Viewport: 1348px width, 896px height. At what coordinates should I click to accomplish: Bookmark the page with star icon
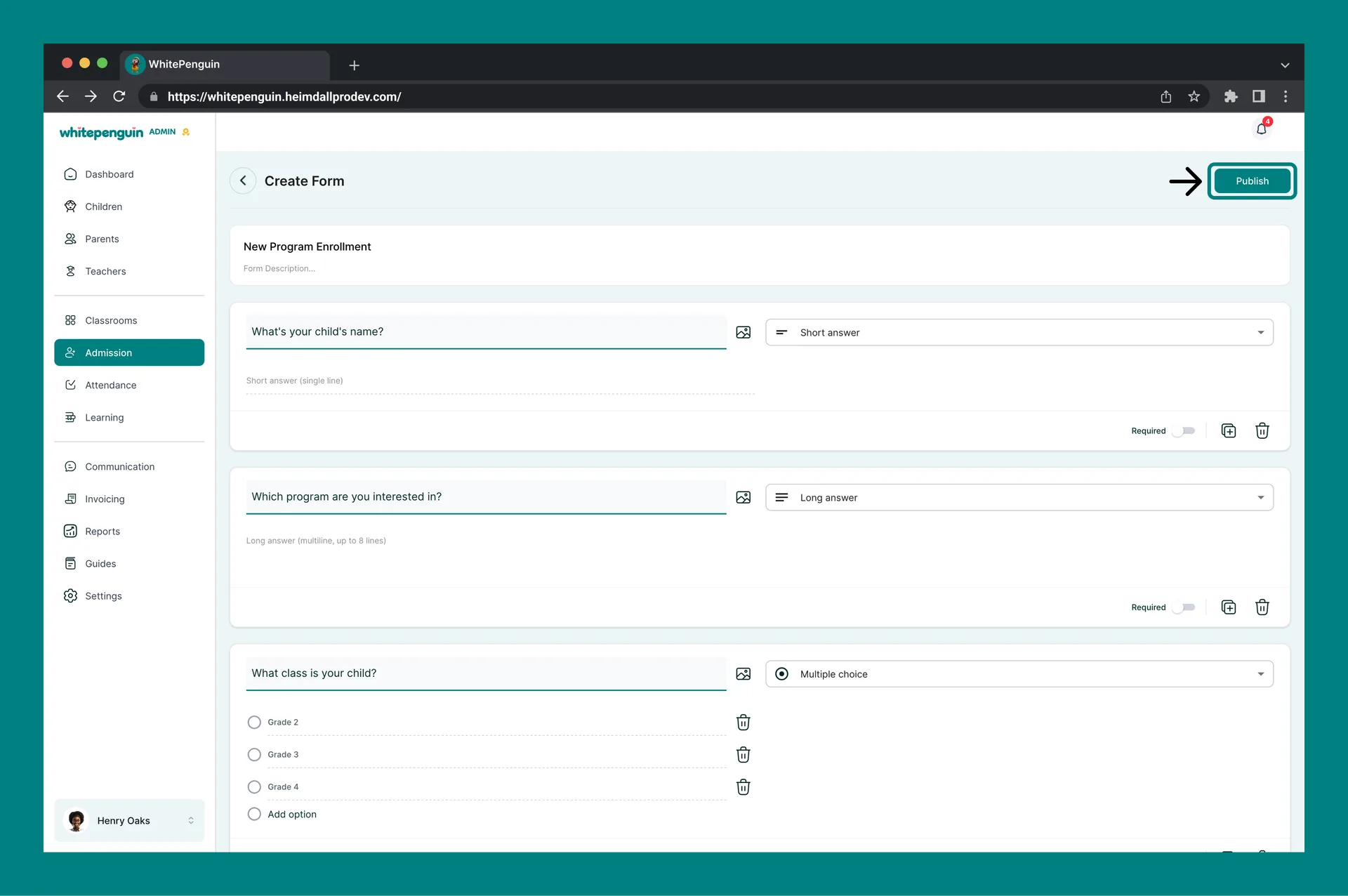[1194, 96]
